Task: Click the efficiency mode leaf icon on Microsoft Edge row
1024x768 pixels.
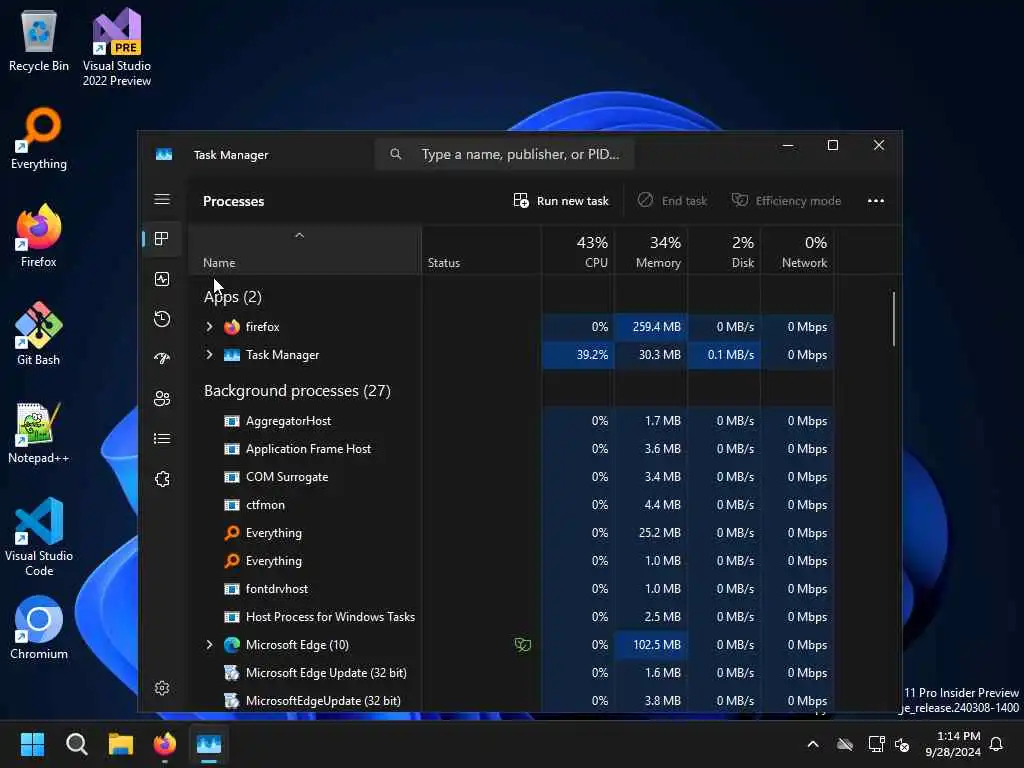Action: [522, 645]
